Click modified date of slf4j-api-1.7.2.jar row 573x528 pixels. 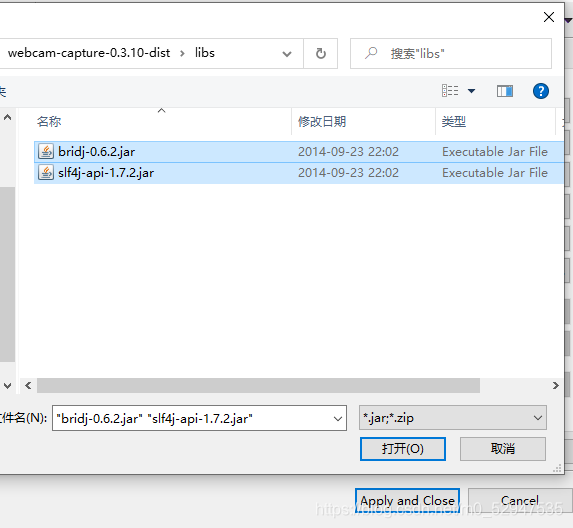click(348, 173)
